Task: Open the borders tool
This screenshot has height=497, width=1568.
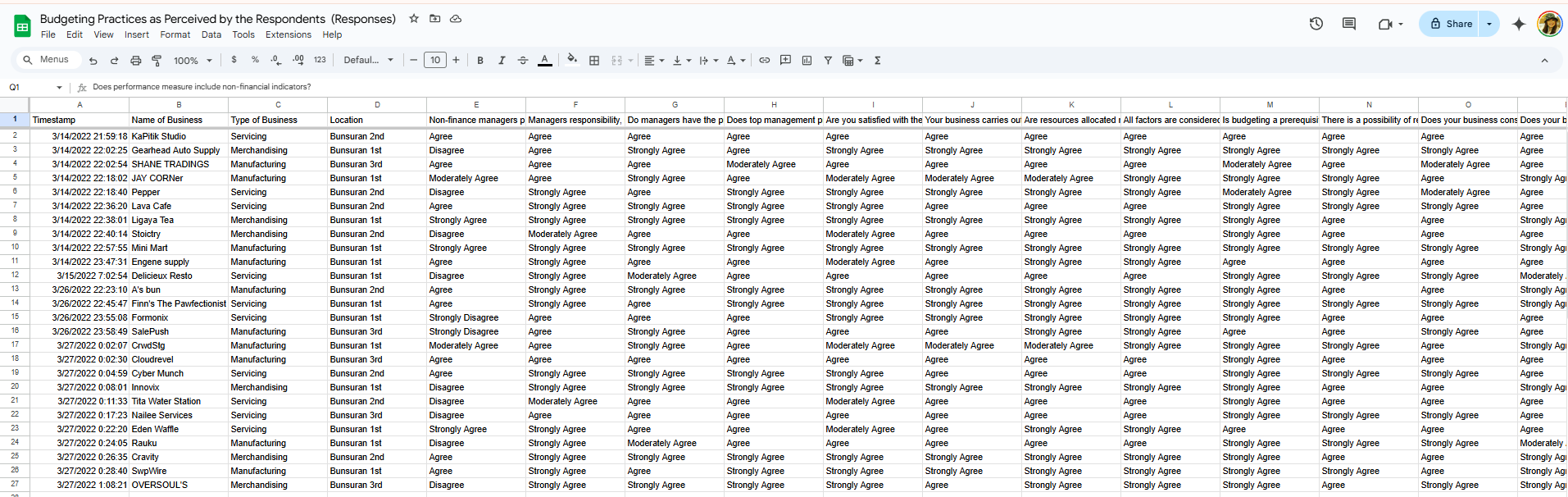Action: [594, 61]
